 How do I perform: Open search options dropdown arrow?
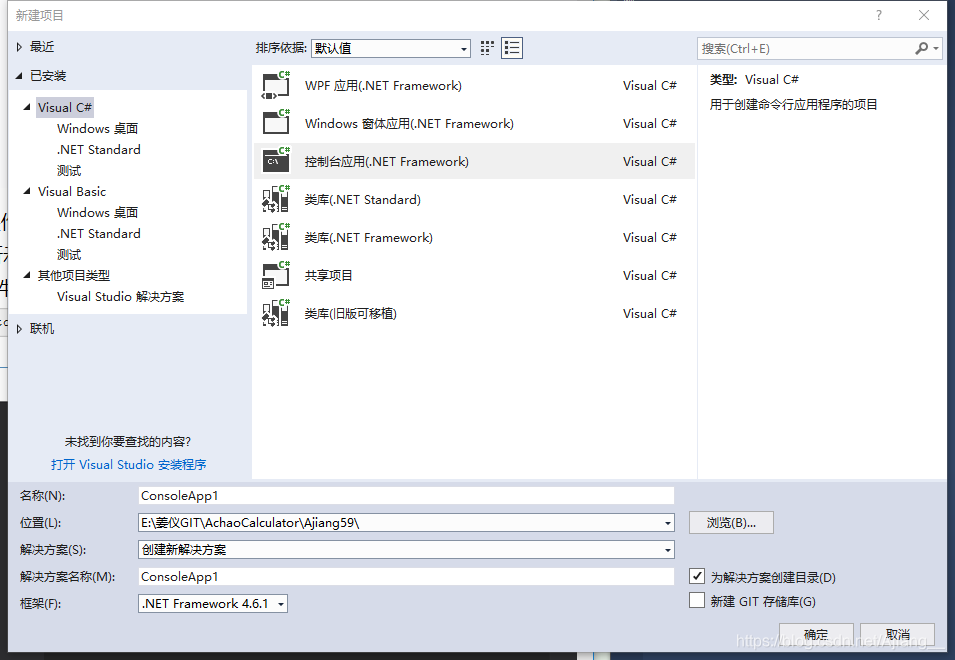936,48
